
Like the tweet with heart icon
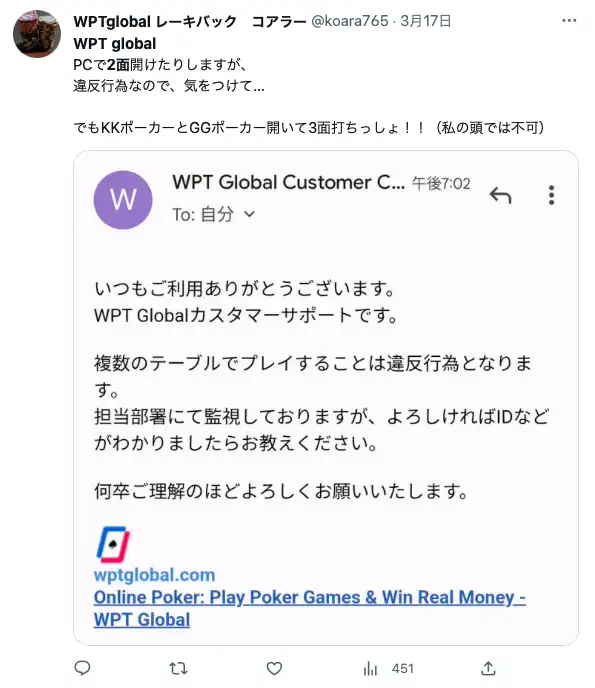[274, 668]
